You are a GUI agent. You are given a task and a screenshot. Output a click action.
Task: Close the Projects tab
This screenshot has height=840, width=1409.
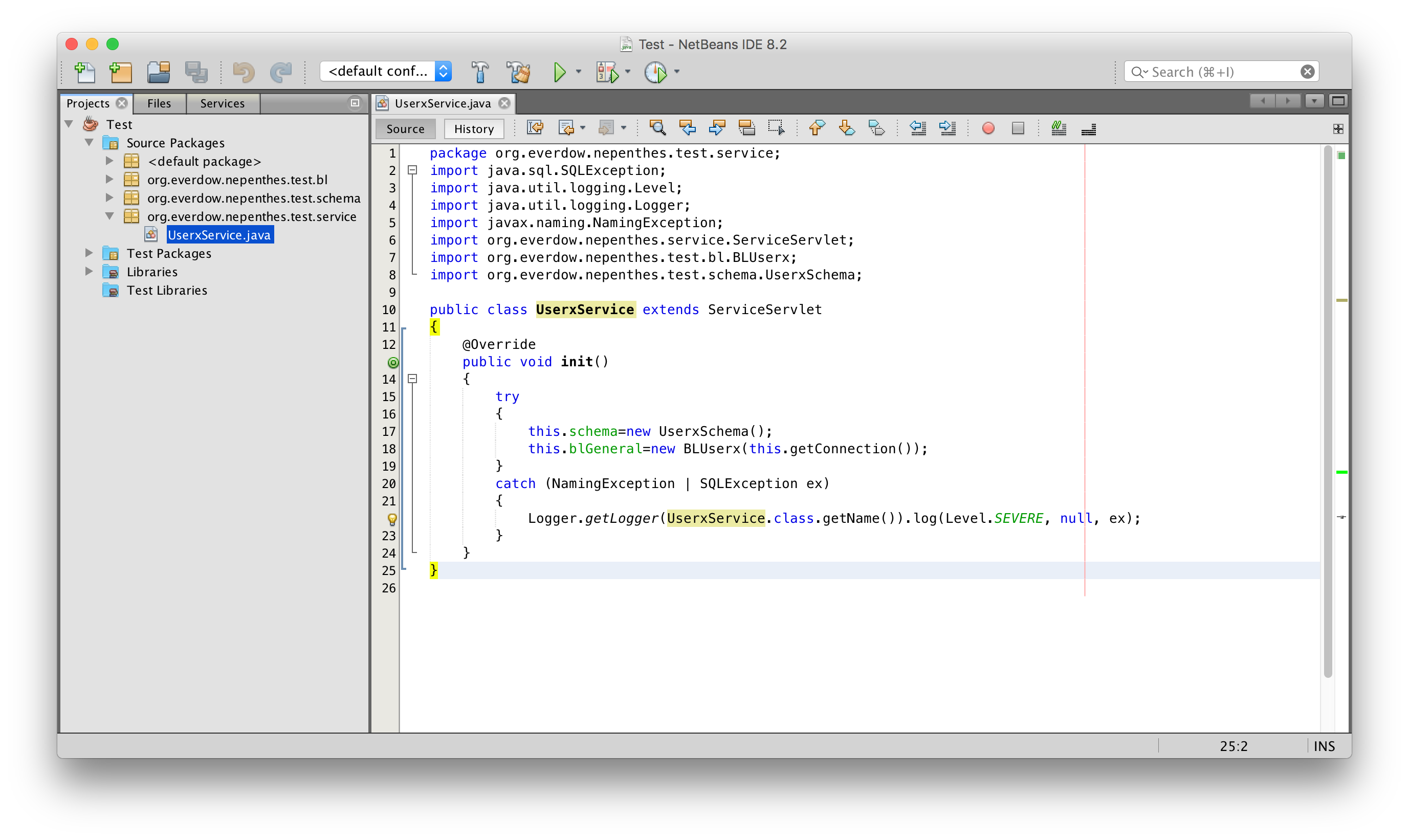click(x=121, y=103)
